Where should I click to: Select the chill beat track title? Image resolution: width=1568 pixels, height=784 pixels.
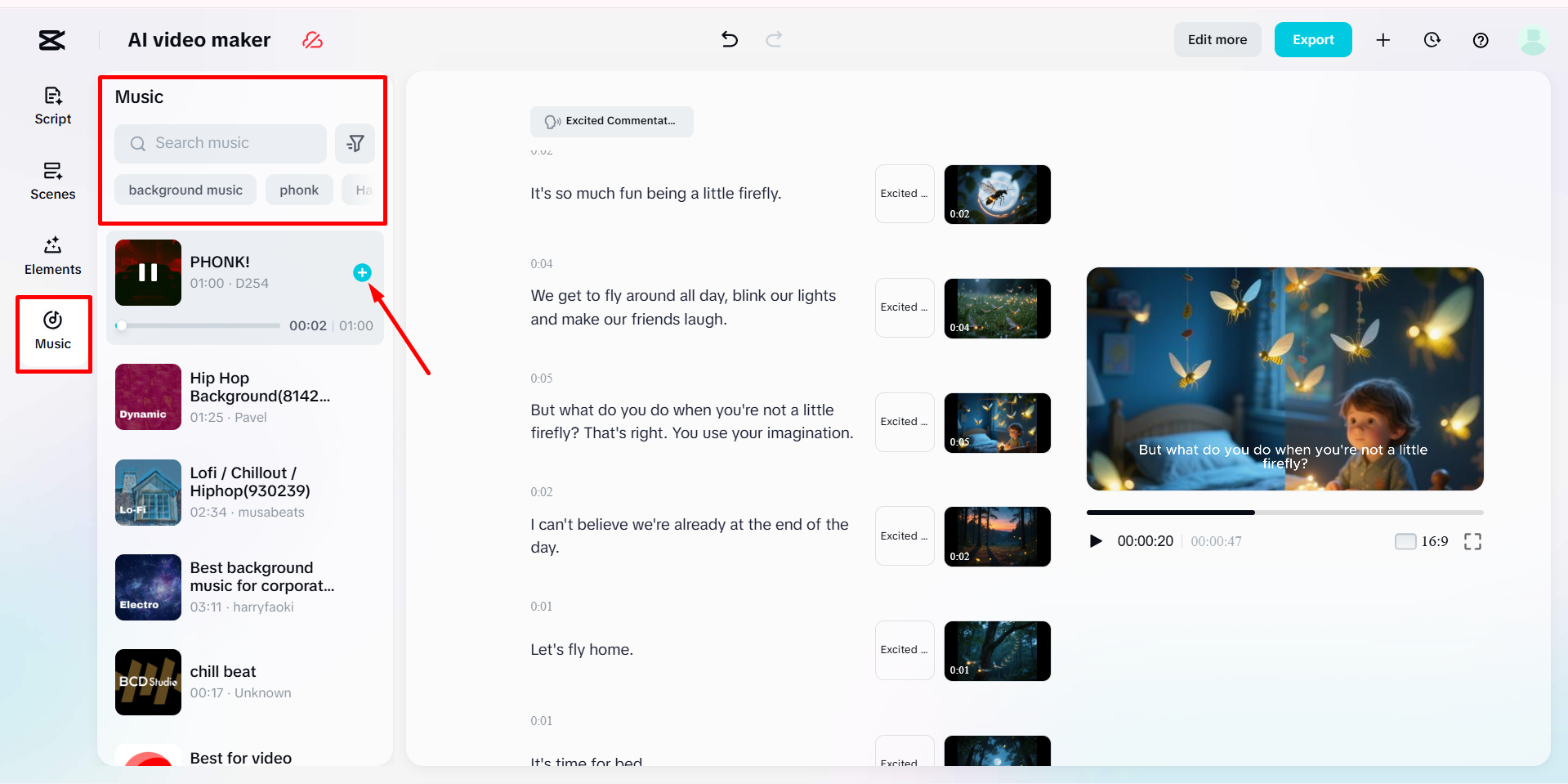(x=223, y=671)
